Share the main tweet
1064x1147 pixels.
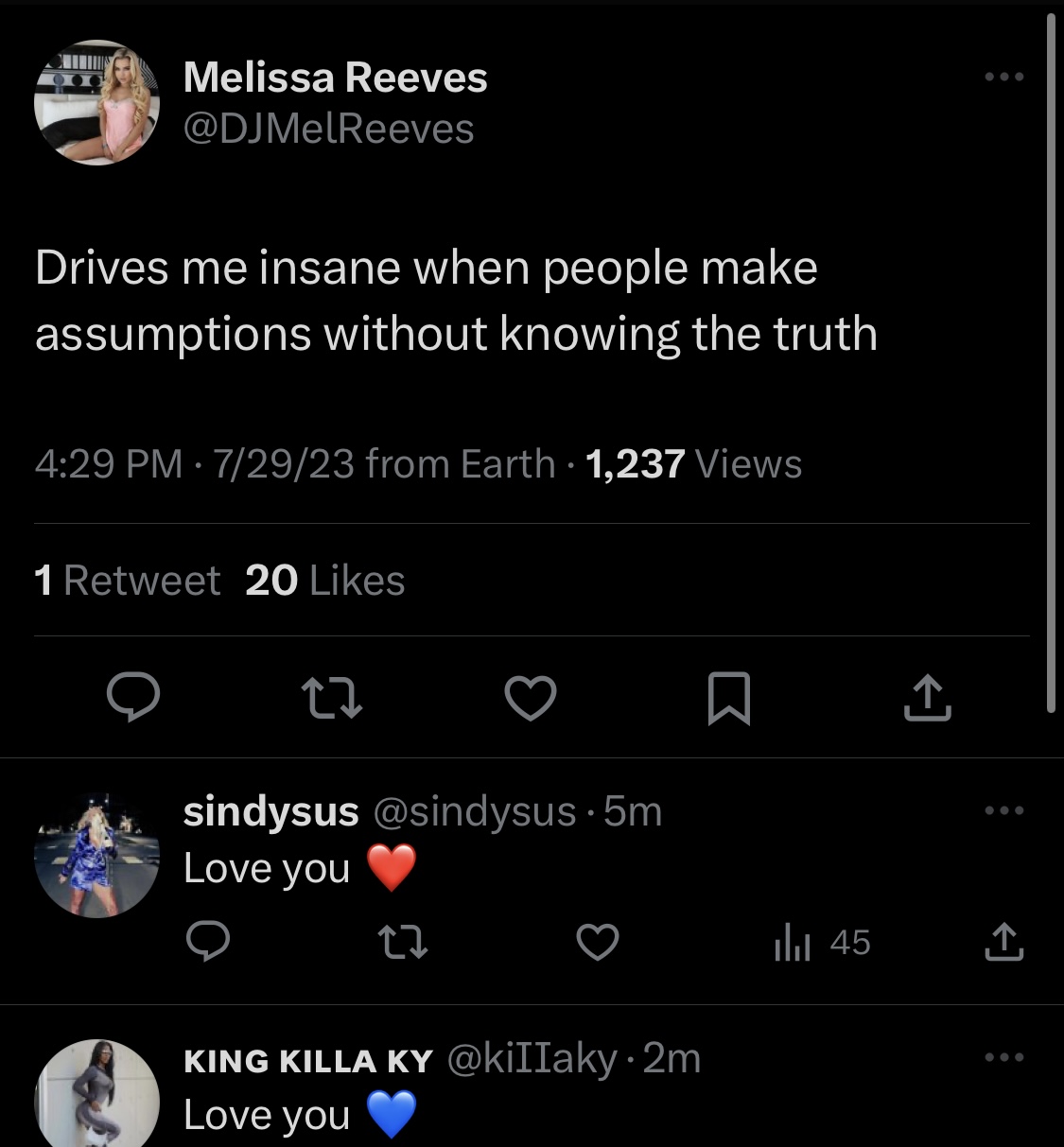click(928, 698)
